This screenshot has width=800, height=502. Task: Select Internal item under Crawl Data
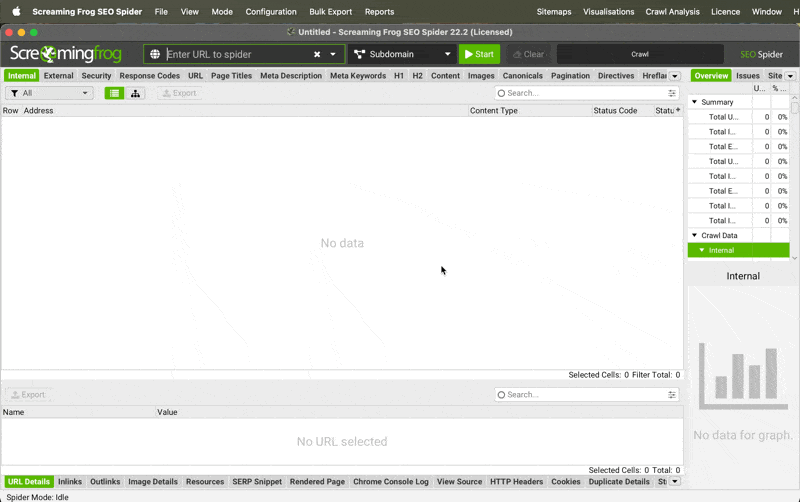click(721, 250)
